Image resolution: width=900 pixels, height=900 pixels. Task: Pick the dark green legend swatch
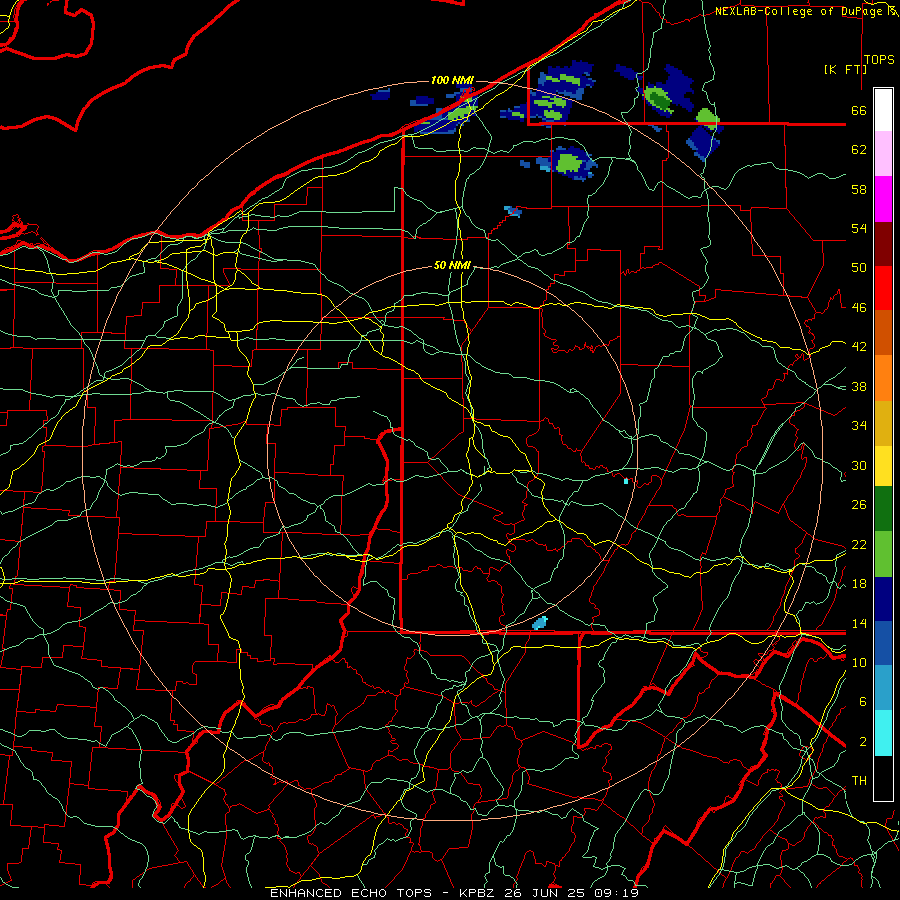click(x=883, y=510)
